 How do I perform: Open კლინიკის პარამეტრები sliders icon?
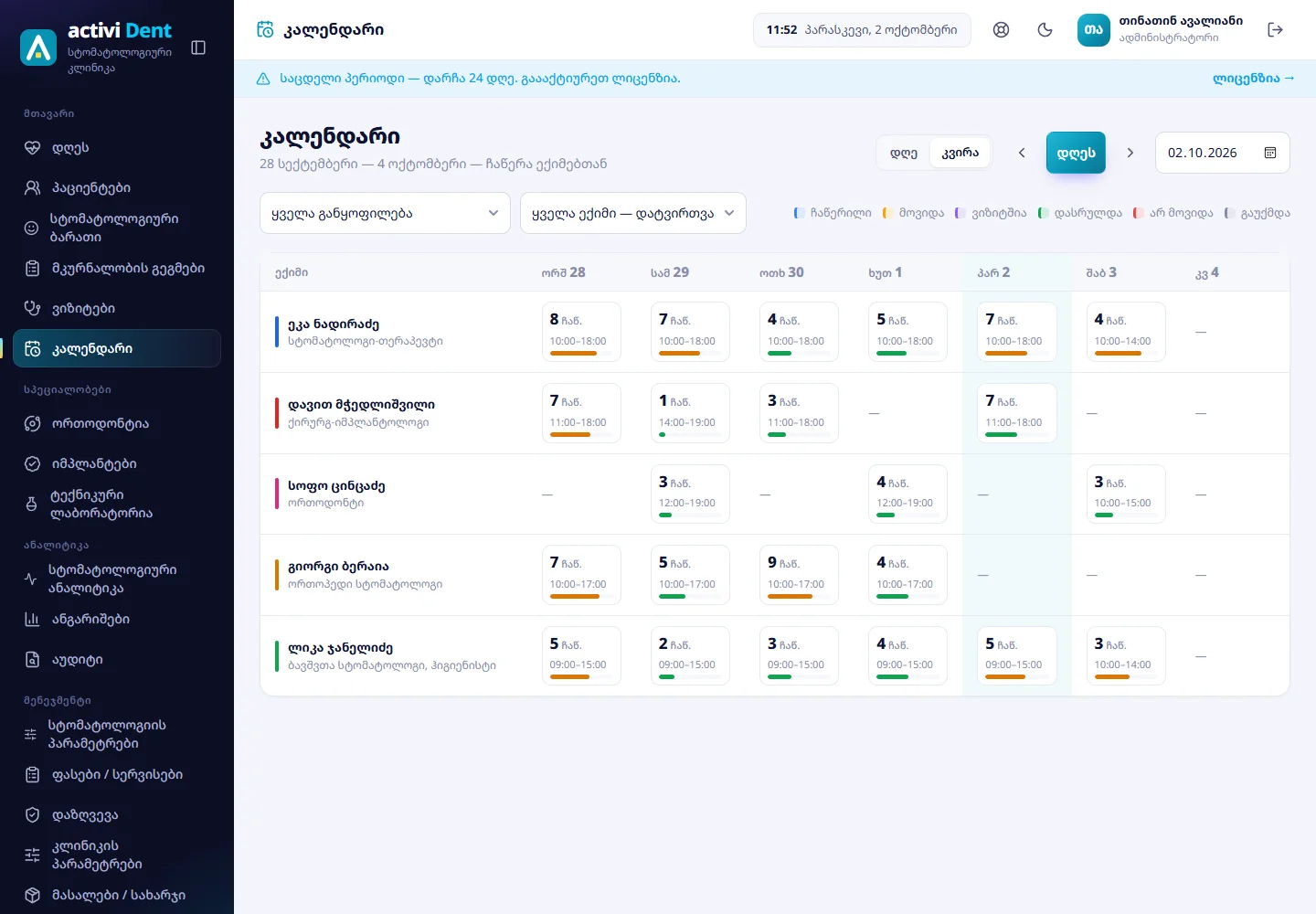click(32, 855)
